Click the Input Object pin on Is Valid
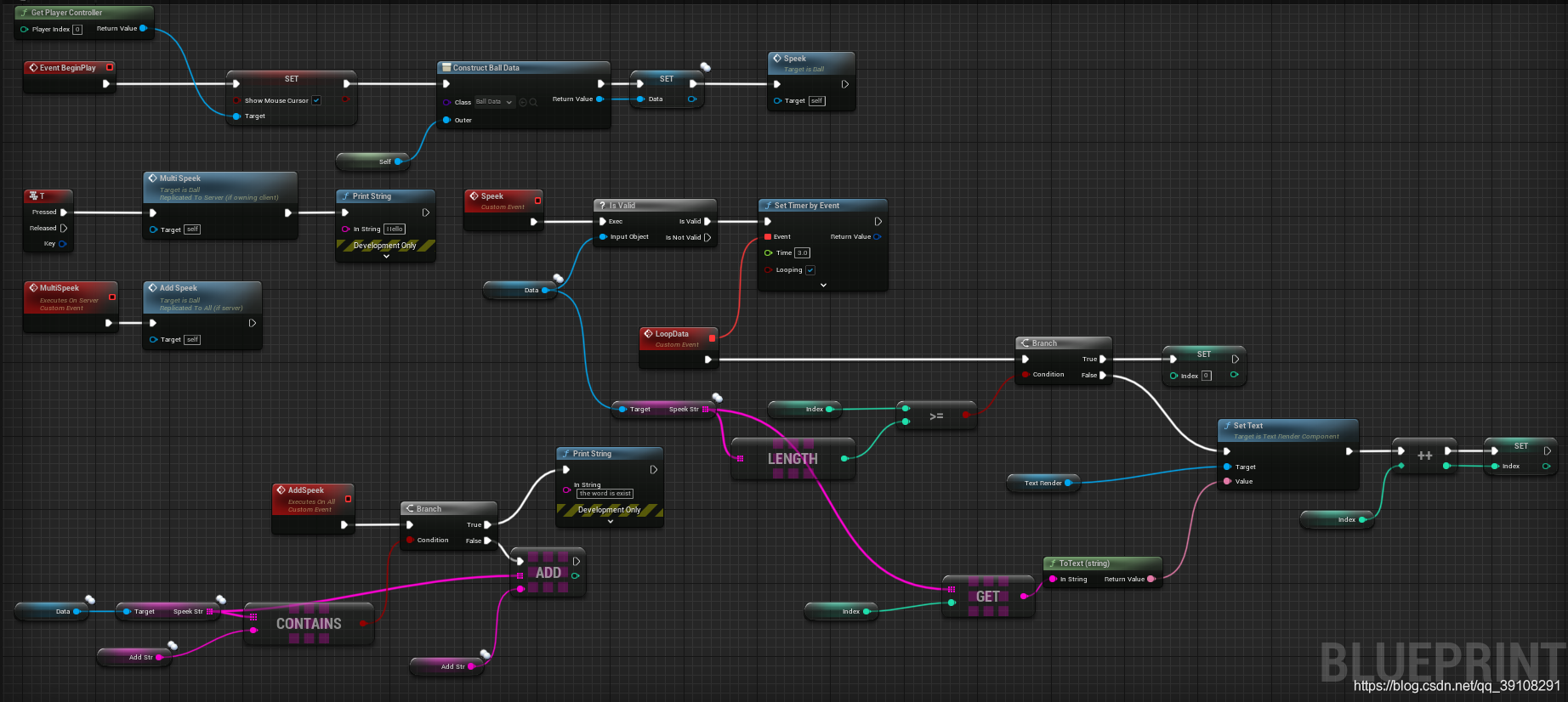The height and width of the screenshot is (702, 1568). click(x=603, y=237)
